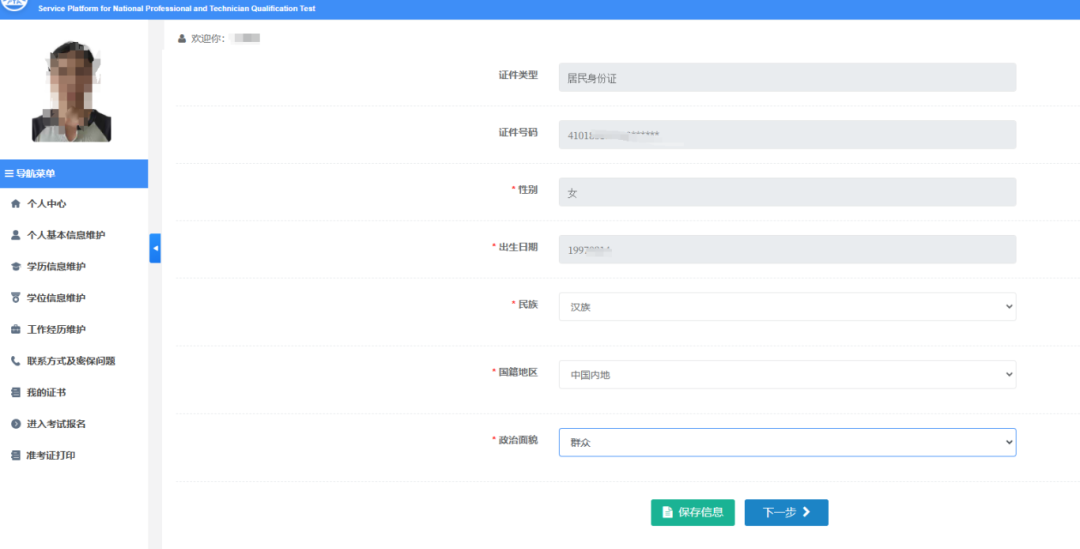Screen dimensions: 1080x549
Task: Click the home icon beside 个人中心
Action: [x=16, y=204]
